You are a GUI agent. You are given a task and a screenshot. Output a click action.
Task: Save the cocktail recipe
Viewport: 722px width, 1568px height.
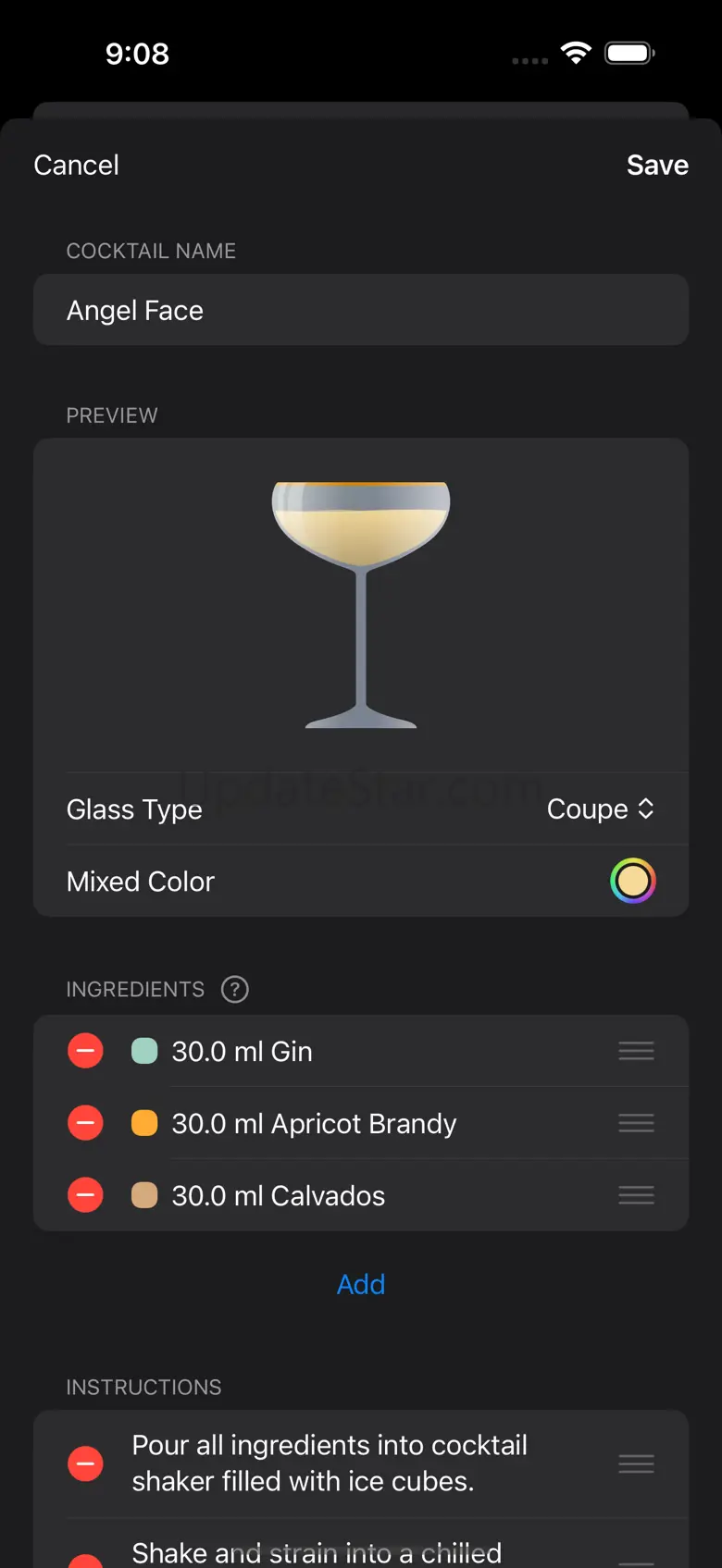coord(657,165)
